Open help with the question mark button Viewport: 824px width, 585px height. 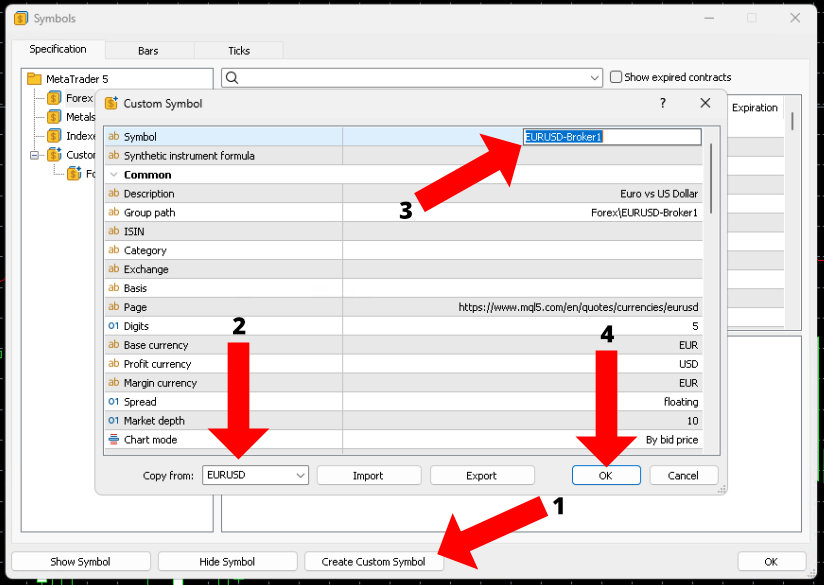(663, 103)
